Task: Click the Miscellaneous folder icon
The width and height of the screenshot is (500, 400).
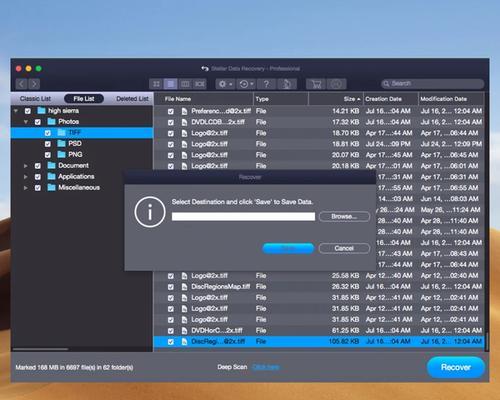Action: tap(51, 187)
